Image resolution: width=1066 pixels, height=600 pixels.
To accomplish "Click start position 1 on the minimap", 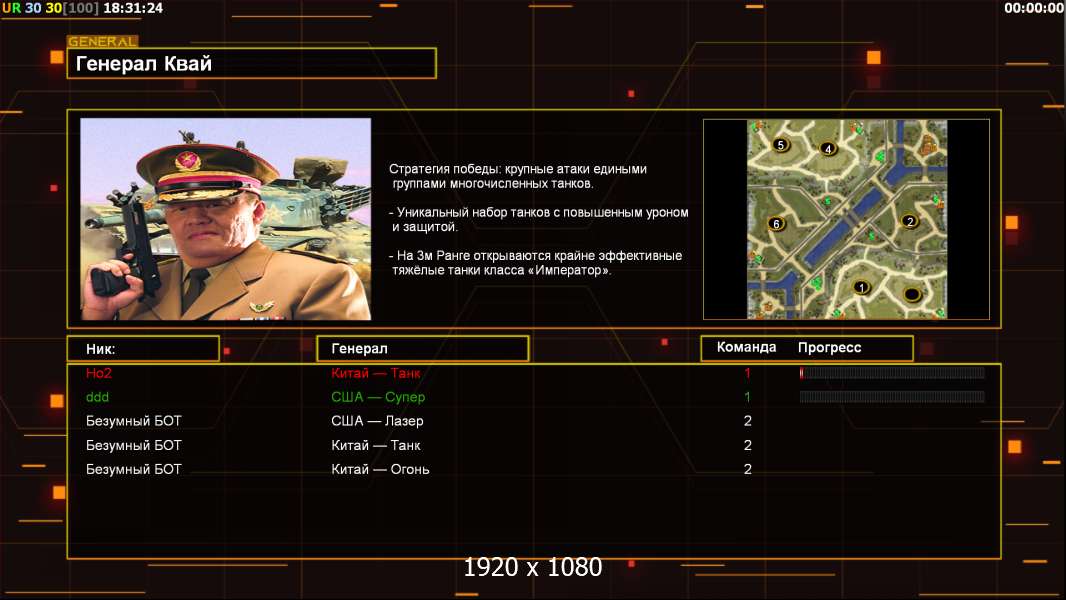I will coord(861,287).
